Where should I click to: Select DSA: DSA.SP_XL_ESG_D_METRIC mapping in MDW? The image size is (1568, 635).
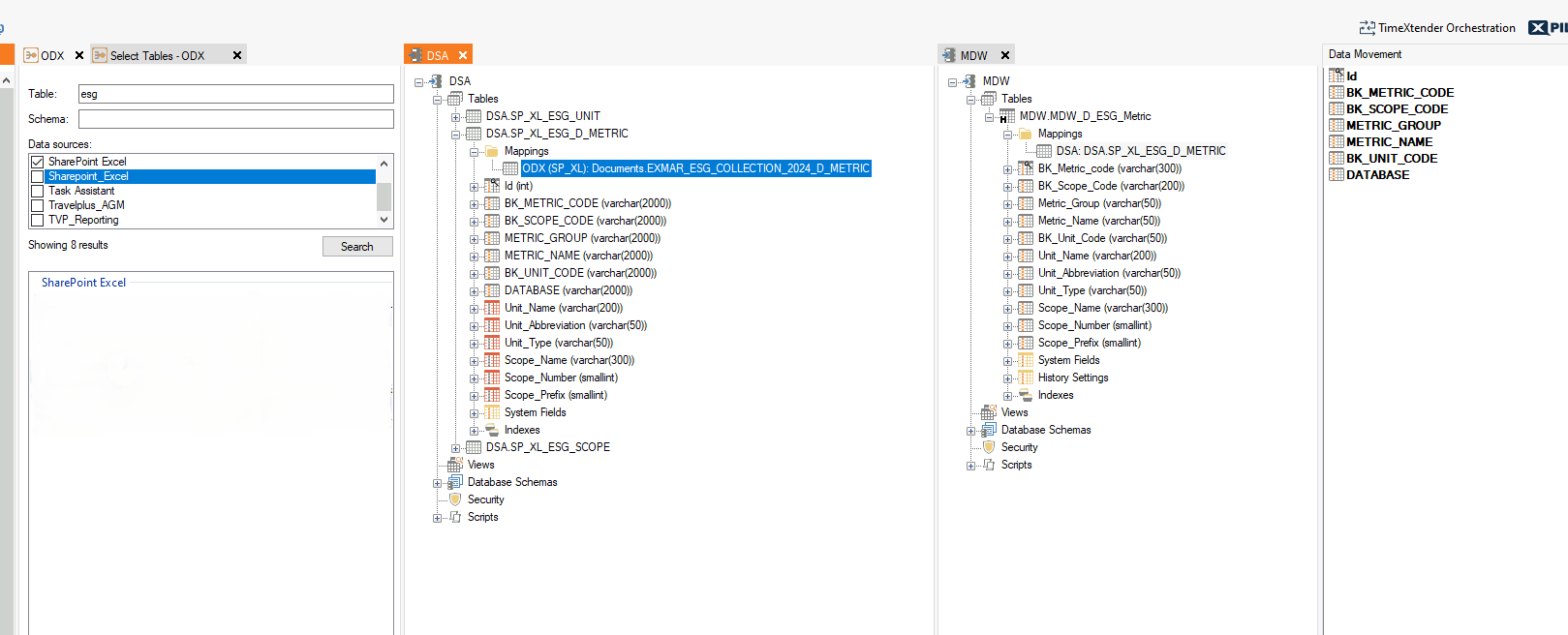[1141, 151]
